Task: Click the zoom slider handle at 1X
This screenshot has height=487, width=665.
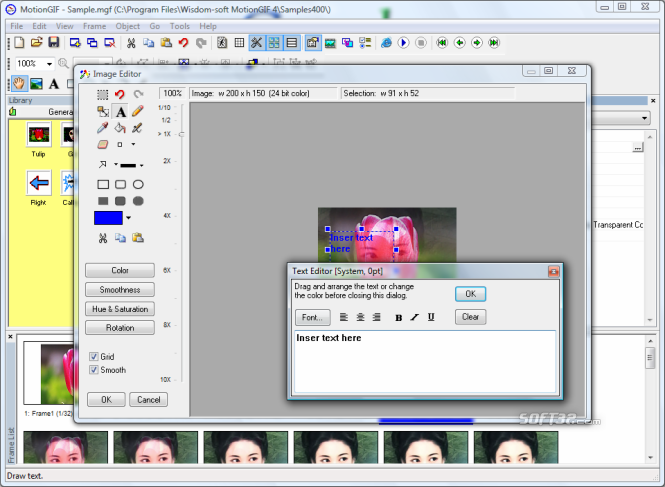Action: [x=182, y=134]
